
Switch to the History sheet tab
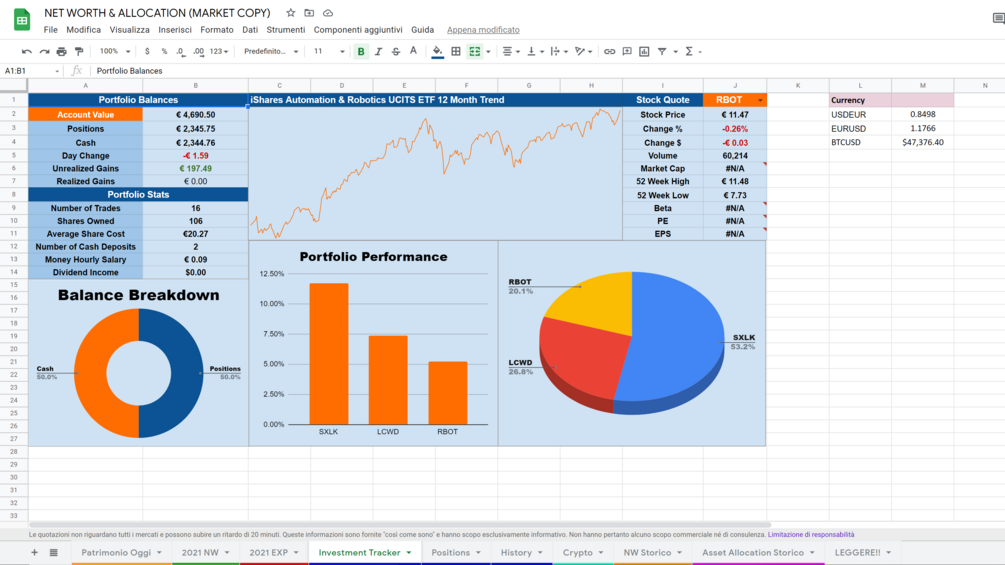point(516,552)
